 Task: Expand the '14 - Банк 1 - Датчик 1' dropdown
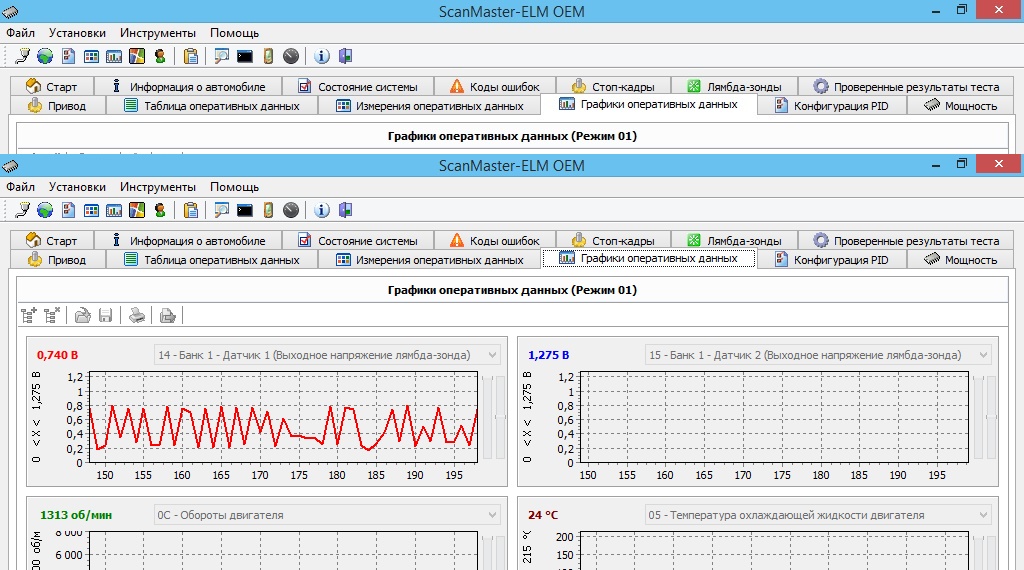(x=490, y=355)
